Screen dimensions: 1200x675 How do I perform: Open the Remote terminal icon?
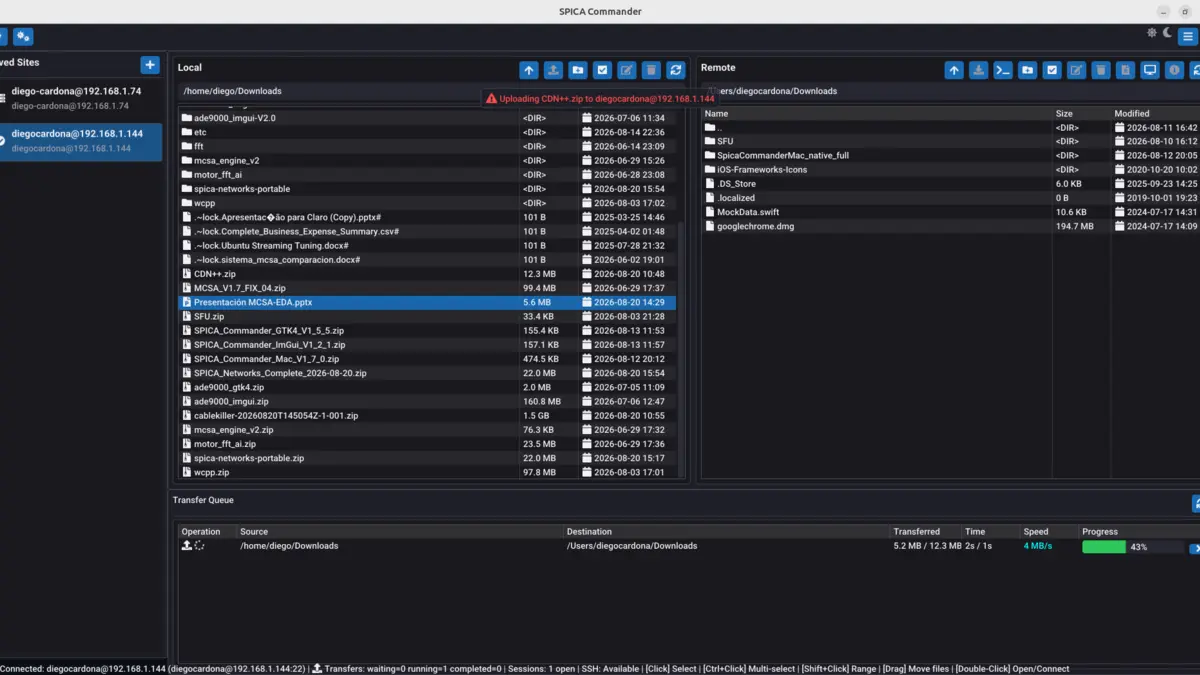(x=1003, y=70)
